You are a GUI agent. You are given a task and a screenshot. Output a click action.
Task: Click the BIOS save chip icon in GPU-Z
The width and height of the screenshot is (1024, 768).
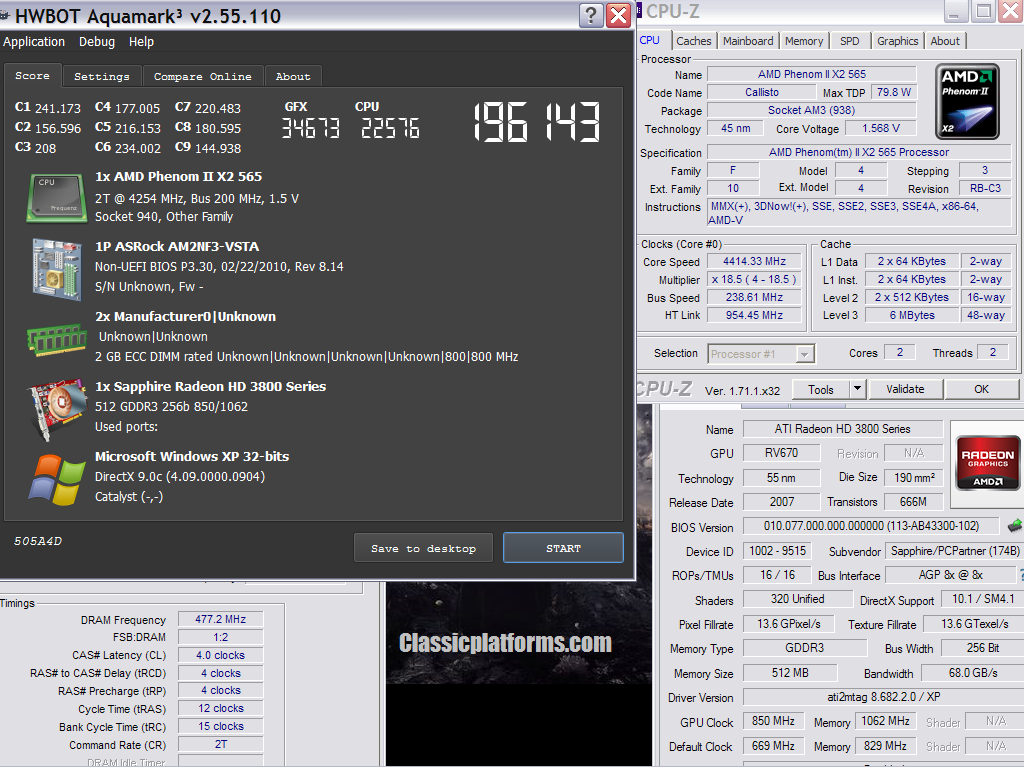click(x=1014, y=525)
